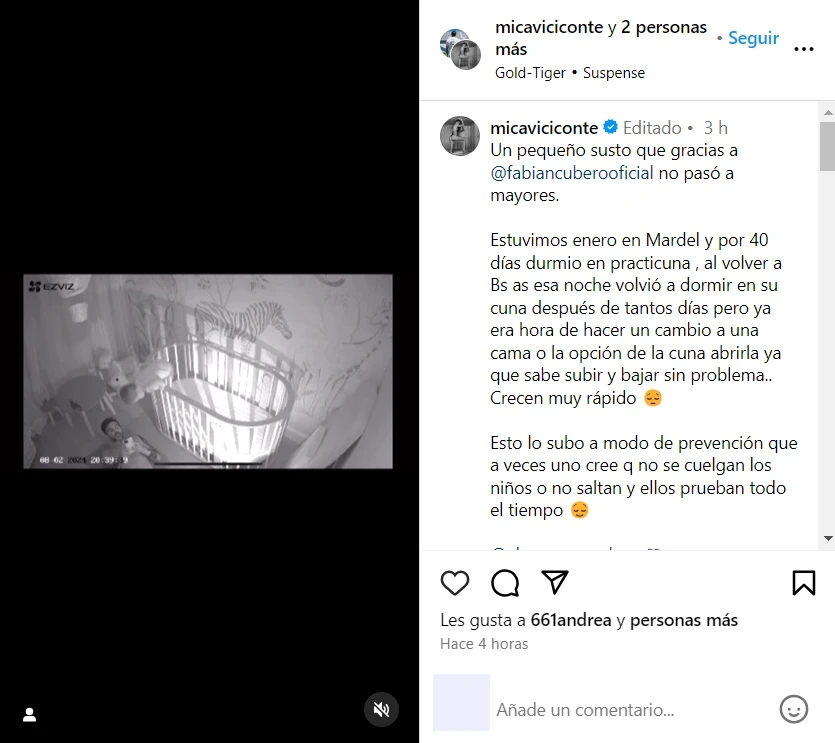
Task: Unmute the video with the speaker icon
Action: tap(381, 709)
